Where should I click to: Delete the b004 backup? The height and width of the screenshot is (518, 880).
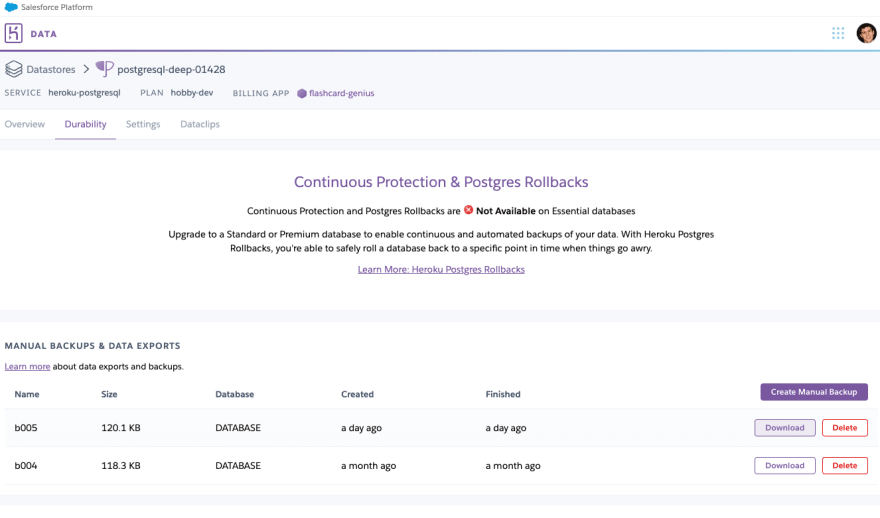[845, 465]
